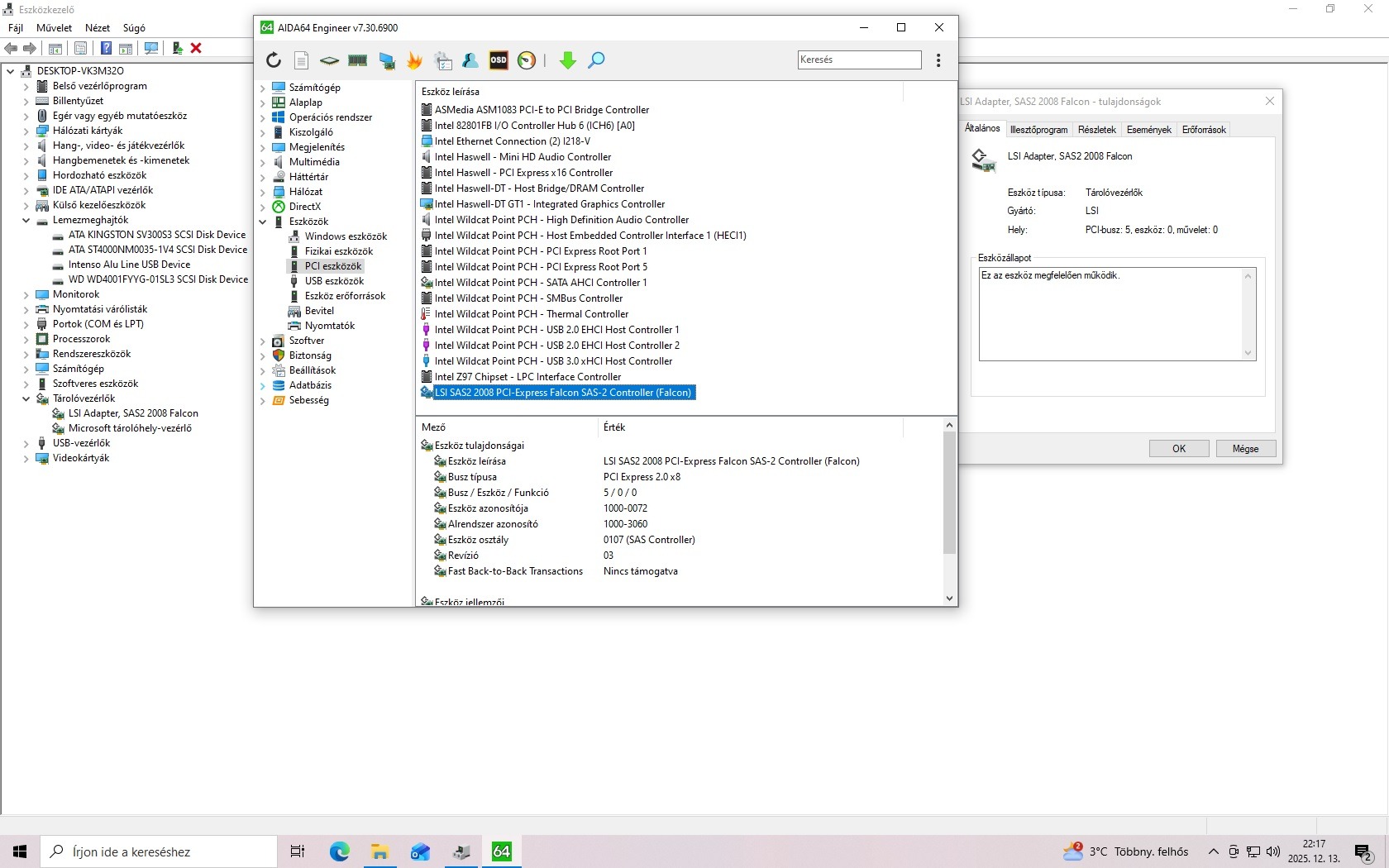Click the Forward arrow in Eszközkezelő toolbar

pos(30,48)
